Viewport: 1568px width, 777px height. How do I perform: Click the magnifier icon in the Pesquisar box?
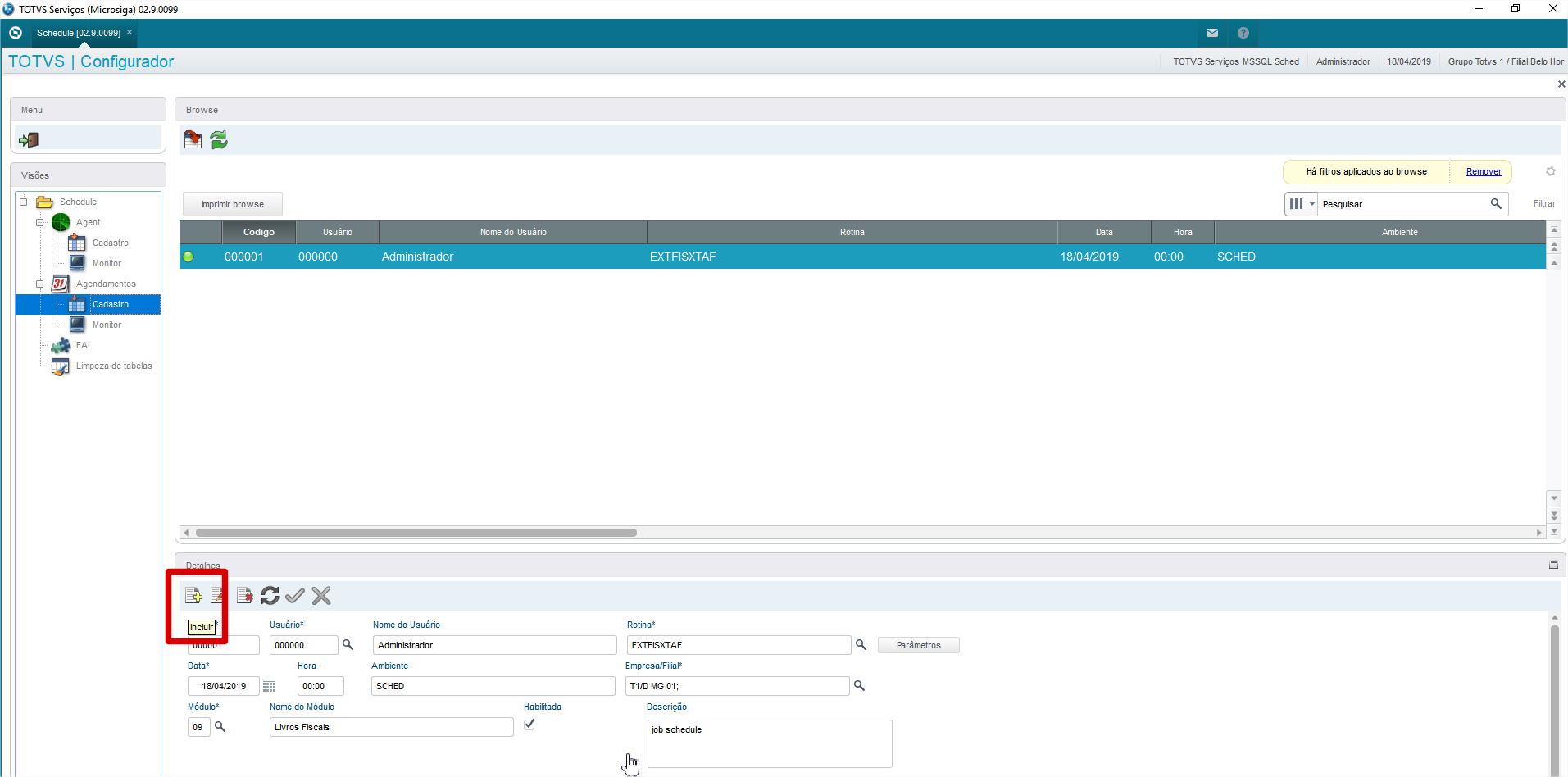[1496, 204]
